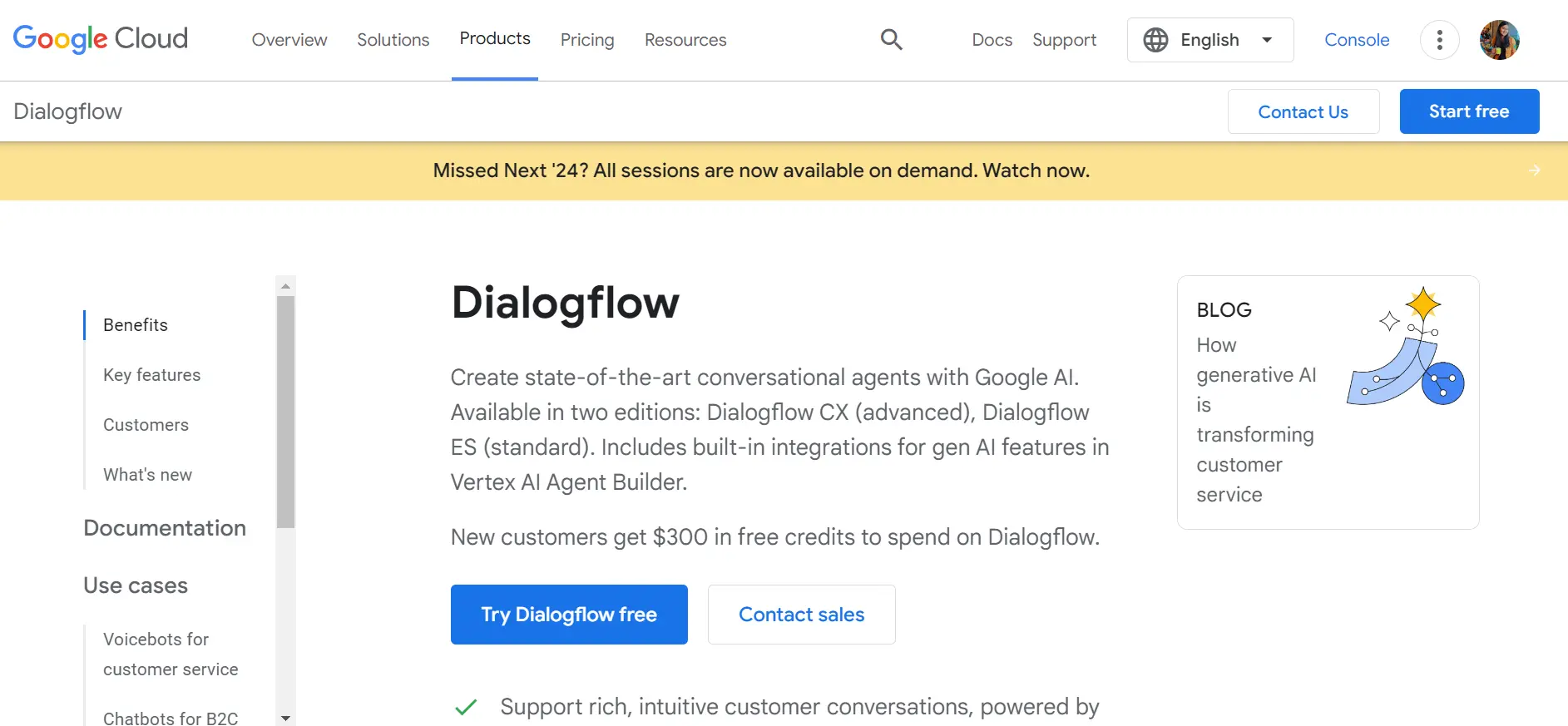The image size is (1568, 726).
Task: Click the sidebar scrollbar thumb
Action: [285, 412]
